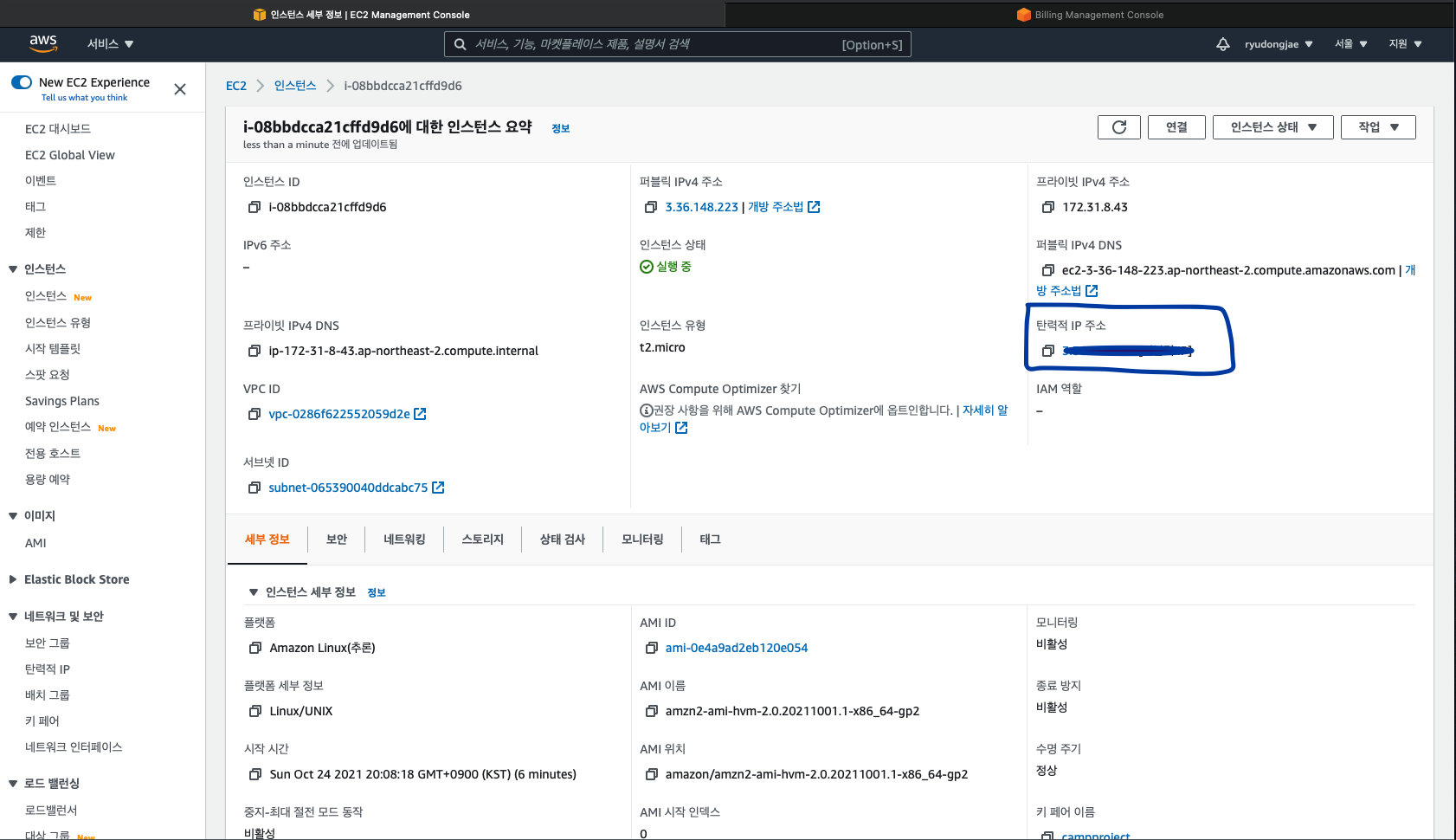
Task: Switch to Billing Management Console browser tab
Action: click(x=1090, y=15)
